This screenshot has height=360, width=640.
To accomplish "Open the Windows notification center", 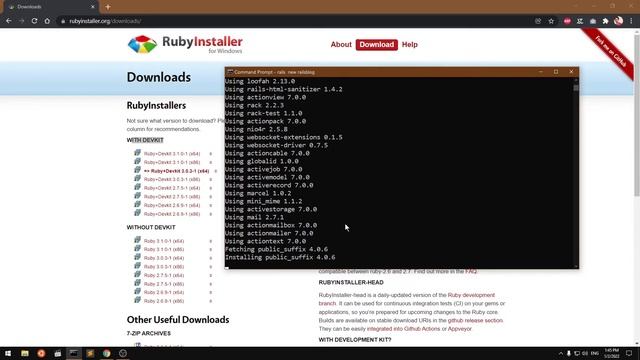I will (629, 353).
